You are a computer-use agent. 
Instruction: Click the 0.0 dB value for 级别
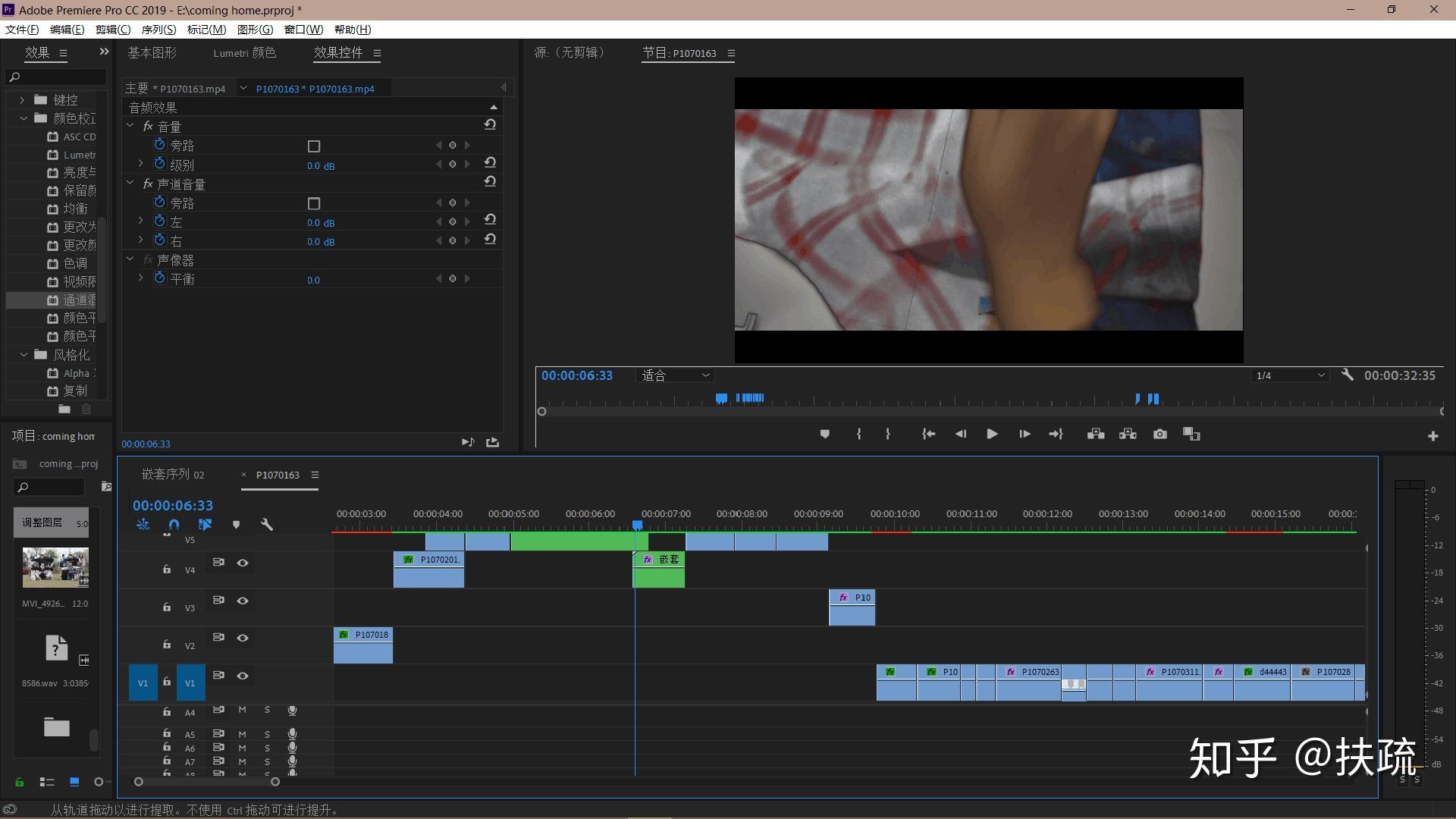(x=321, y=165)
